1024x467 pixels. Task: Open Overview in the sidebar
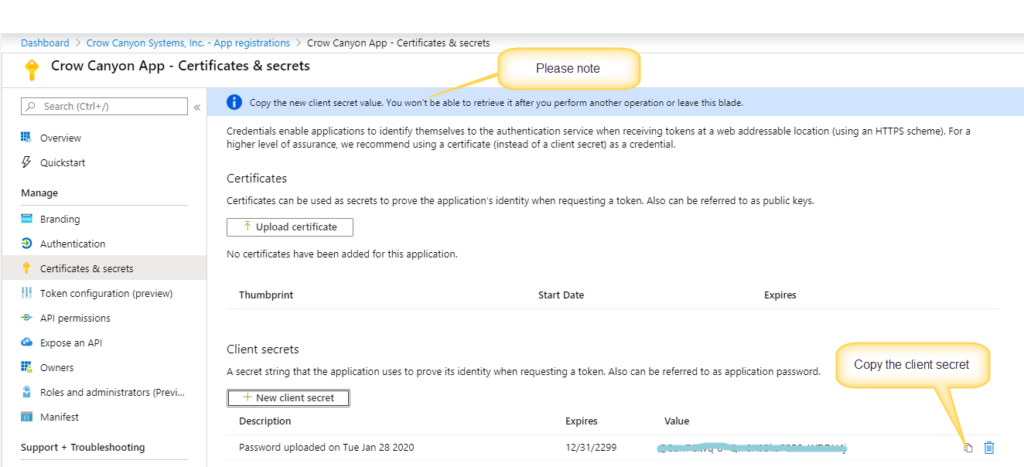pyautogui.click(x=61, y=138)
